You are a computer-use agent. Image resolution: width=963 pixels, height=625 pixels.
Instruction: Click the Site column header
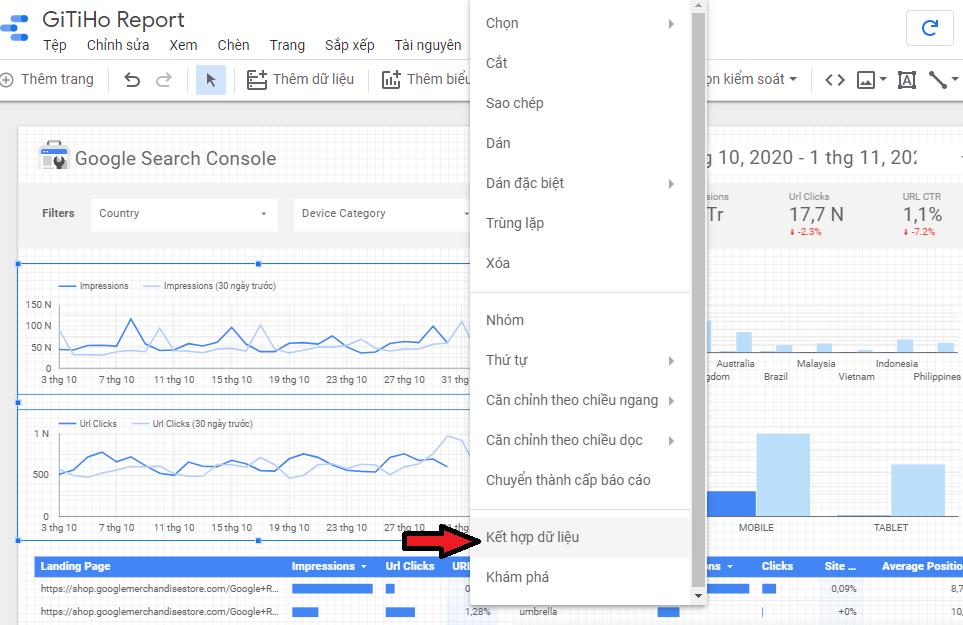pyautogui.click(x=840, y=567)
